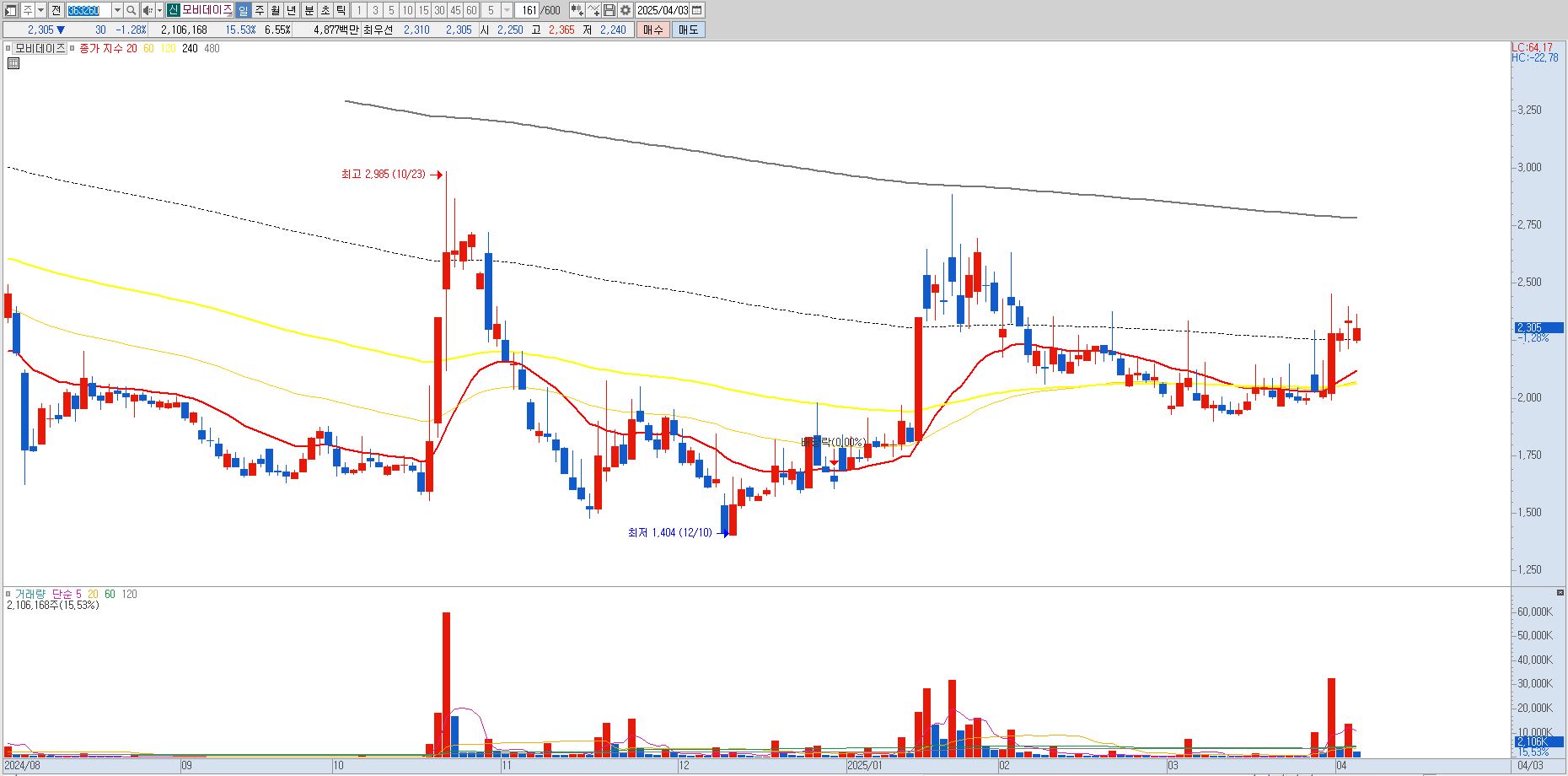Expand the dropdown next to 주 at top-left
This screenshot has width=1568, height=776.
point(40,10)
